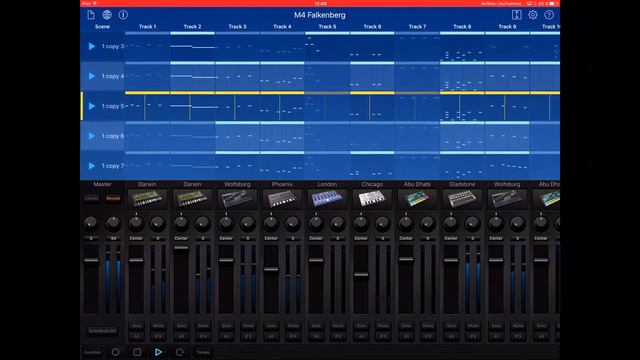Select Track 8 clip in scene 1 copy 3
The image size is (640, 360).
point(462,47)
